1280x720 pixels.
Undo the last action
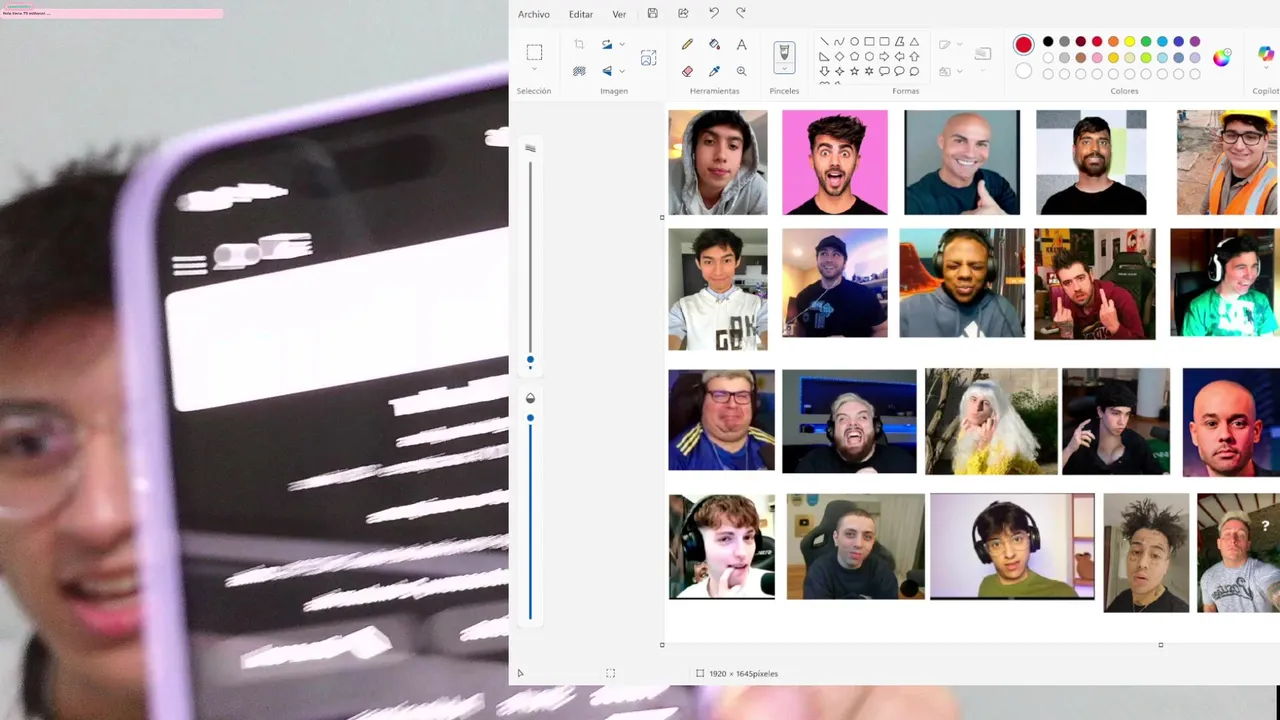coord(713,13)
